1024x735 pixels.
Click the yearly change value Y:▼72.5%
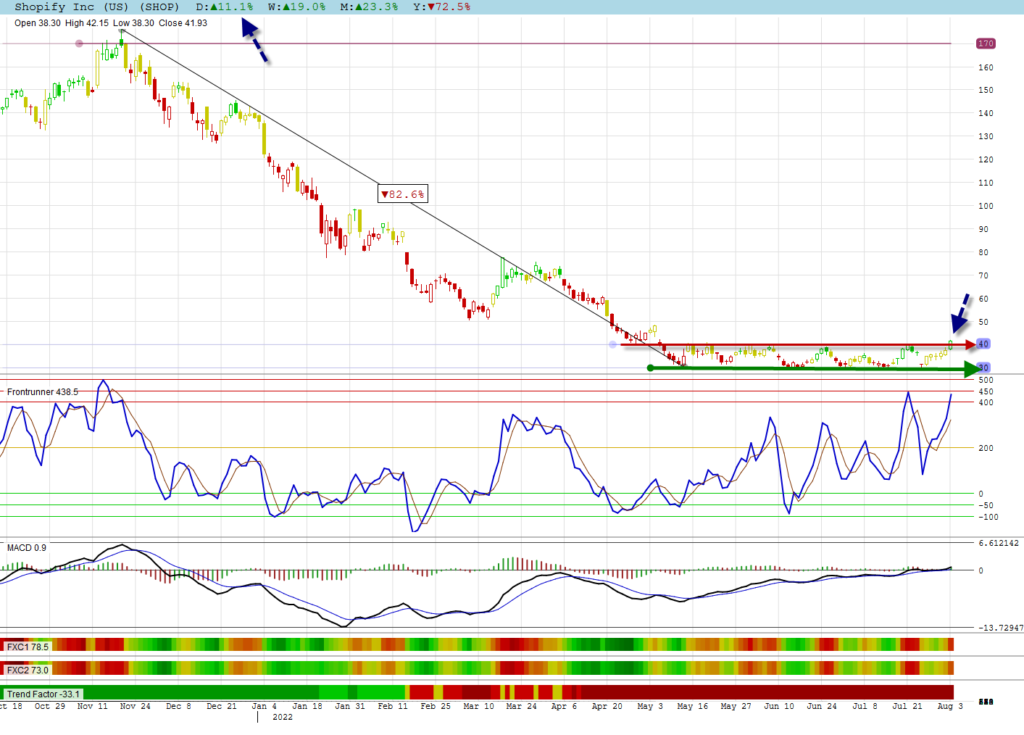(x=441, y=7)
